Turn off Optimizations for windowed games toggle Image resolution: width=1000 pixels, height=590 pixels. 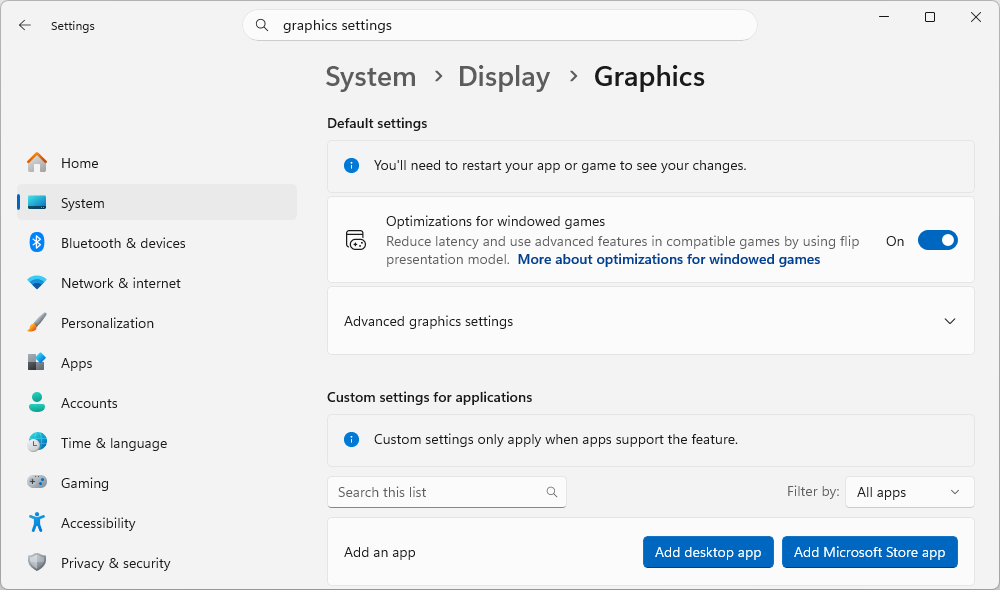point(938,240)
